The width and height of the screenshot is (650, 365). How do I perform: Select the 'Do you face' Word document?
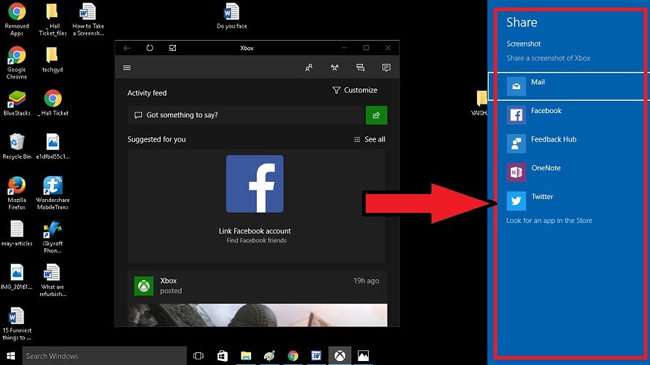tap(232, 17)
